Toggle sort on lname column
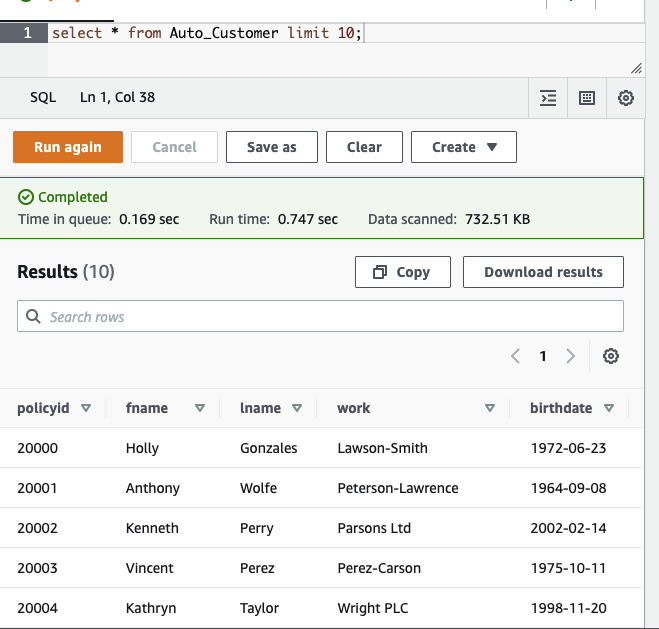 (297, 408)
